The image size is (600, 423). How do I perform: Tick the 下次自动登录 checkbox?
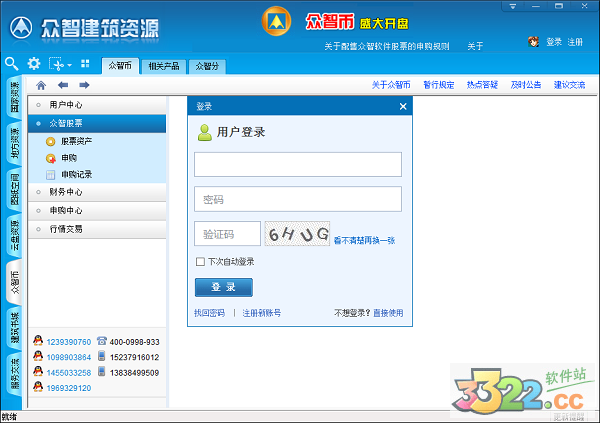200,261
